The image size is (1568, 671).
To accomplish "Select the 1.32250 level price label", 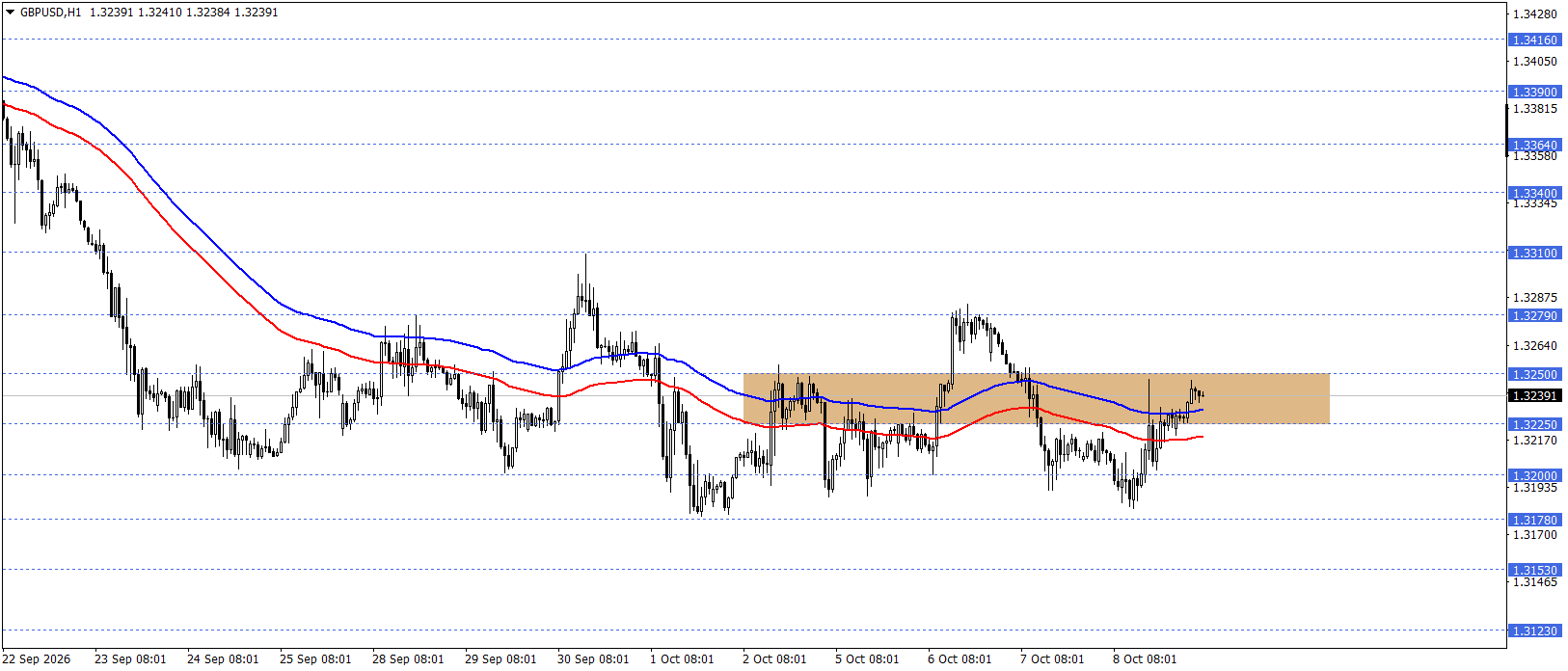I will click(1534, 425).
